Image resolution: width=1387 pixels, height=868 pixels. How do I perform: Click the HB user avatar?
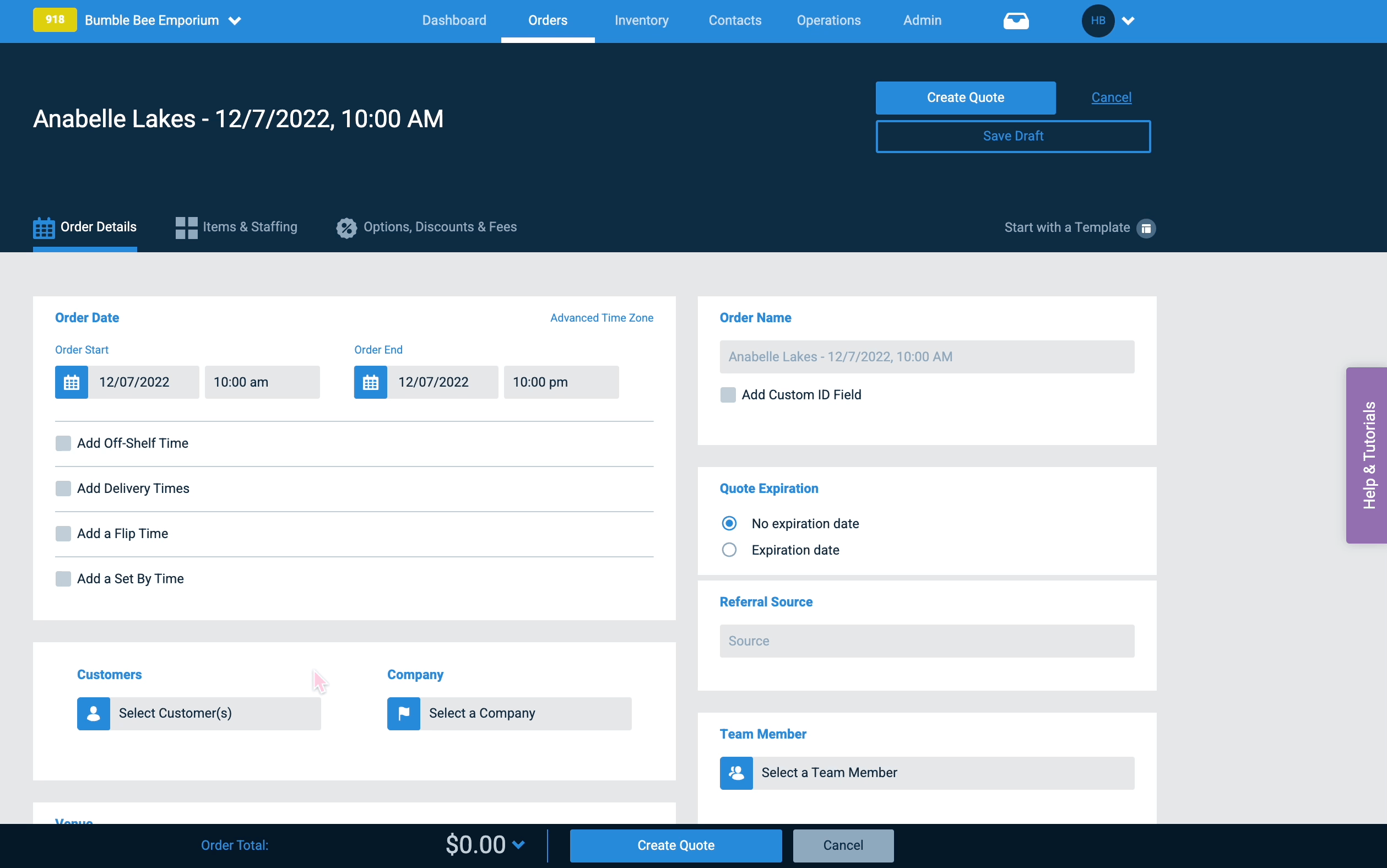(x=1098, y=21)
